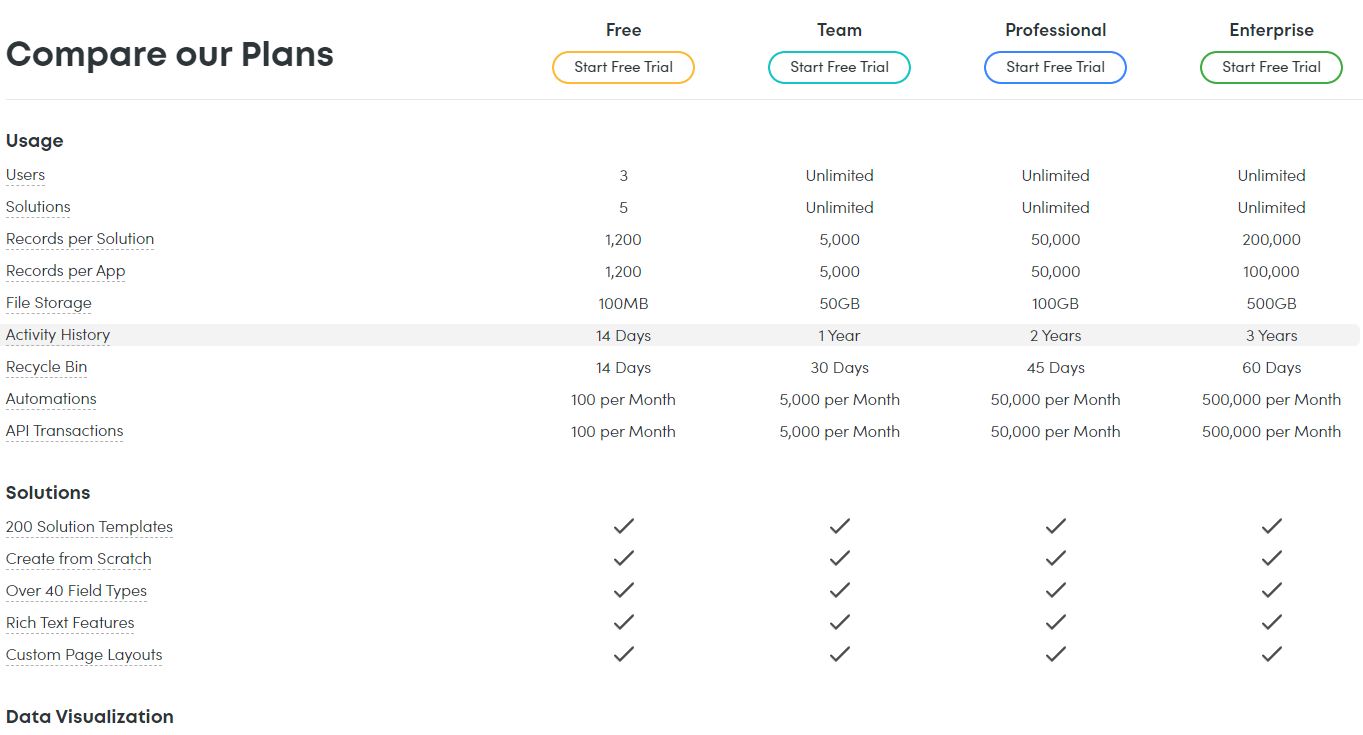Click Free plan's Custom Page Layouts checkmark
This screenshot has height=735, width=1363.
pos(623,654)
